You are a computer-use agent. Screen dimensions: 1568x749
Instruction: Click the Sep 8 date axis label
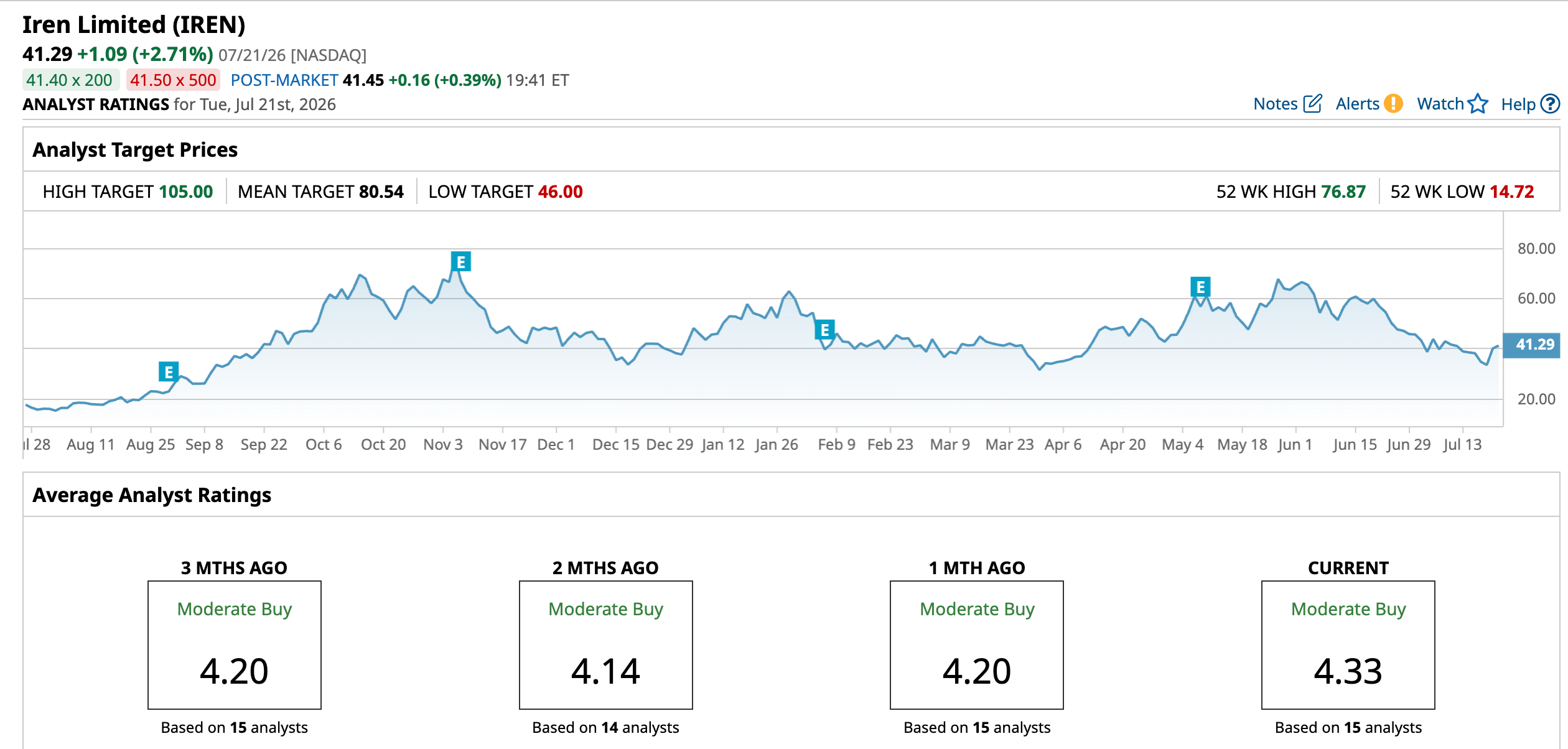[204, 445]
